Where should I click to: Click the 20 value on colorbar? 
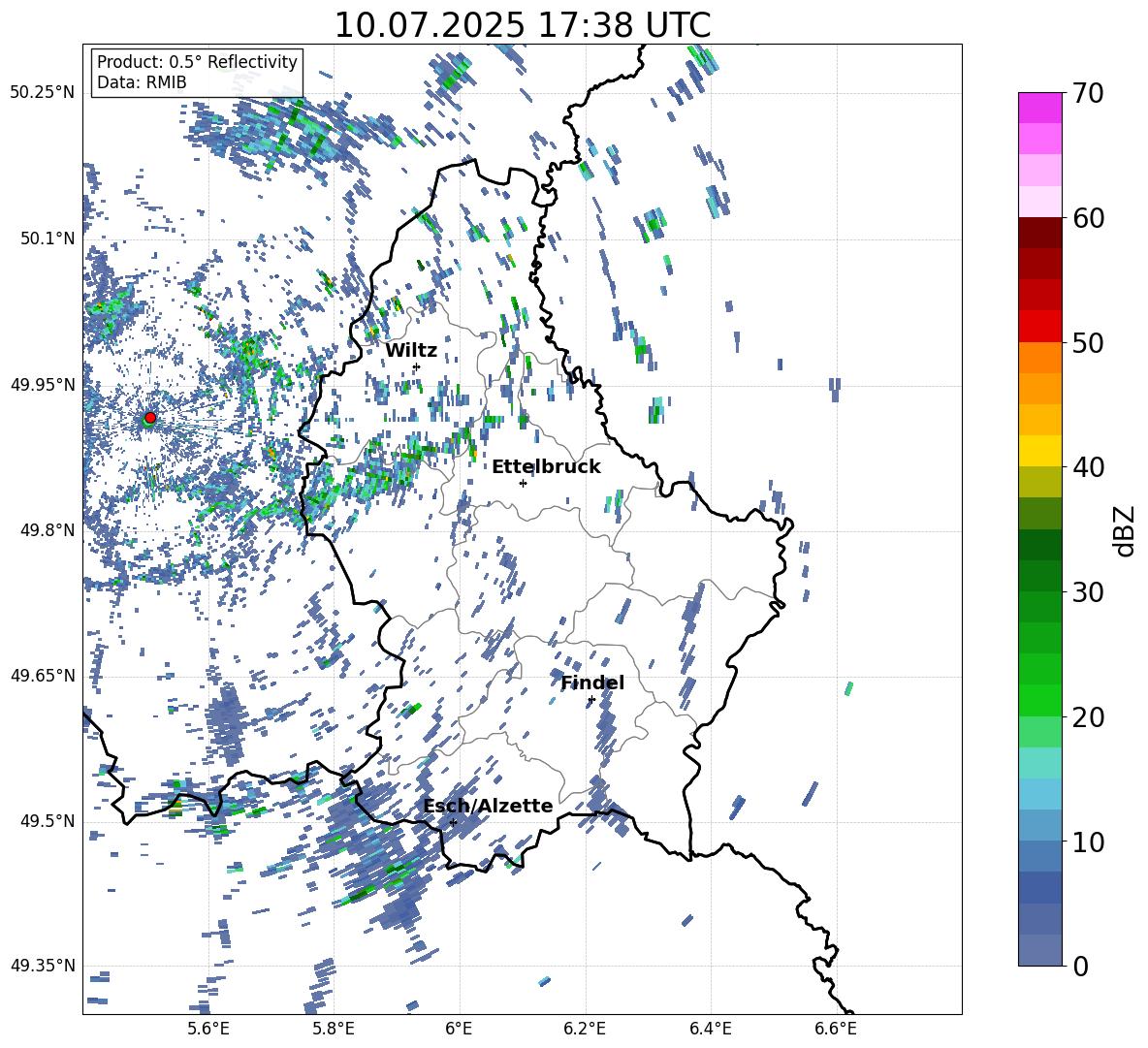point(1088,716)
